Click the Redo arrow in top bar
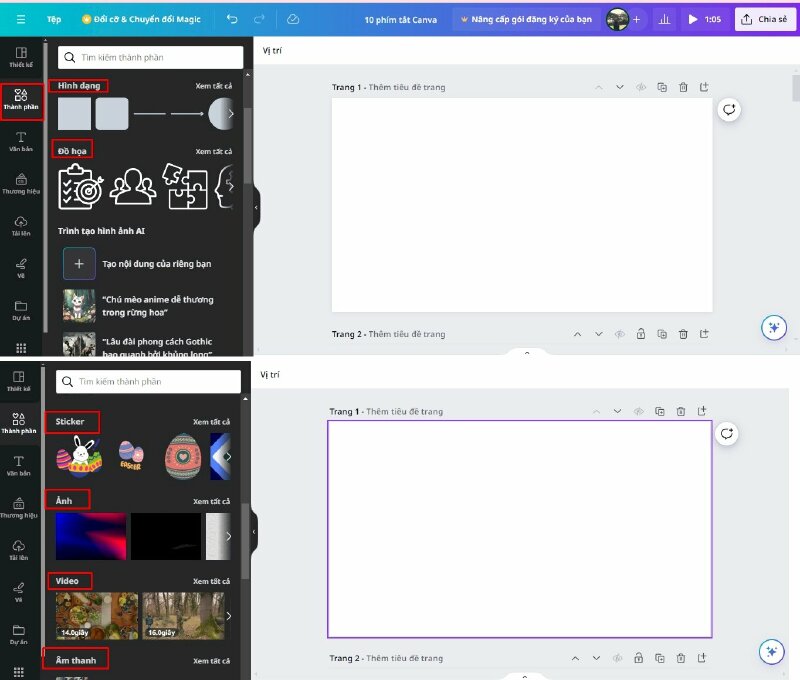This screenshot has width=800, height=680. [x=260, y=19]
